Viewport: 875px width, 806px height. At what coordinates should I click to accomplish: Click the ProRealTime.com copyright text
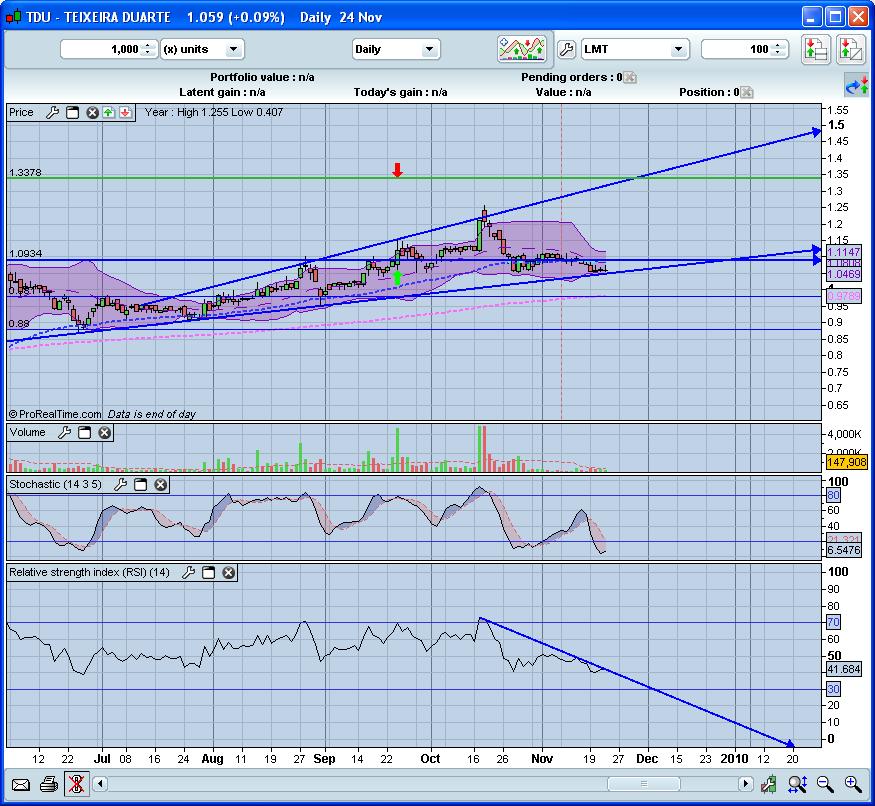pos(55,414)
